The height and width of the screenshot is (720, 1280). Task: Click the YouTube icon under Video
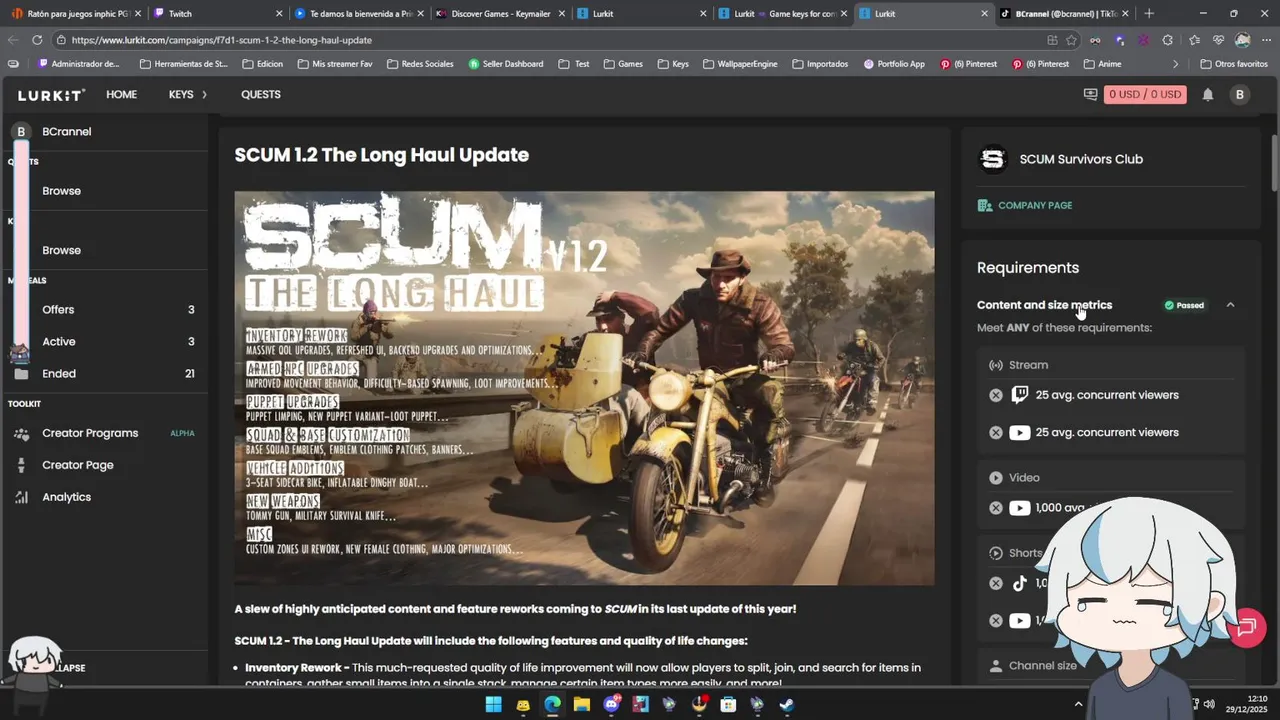click(1019, 508)
